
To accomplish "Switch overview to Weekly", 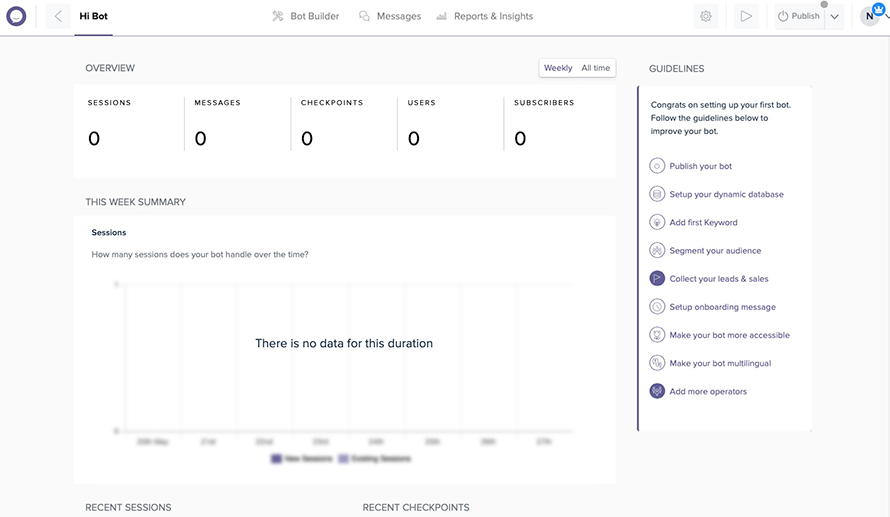I will pyautogui.click(x=558, y=68).
